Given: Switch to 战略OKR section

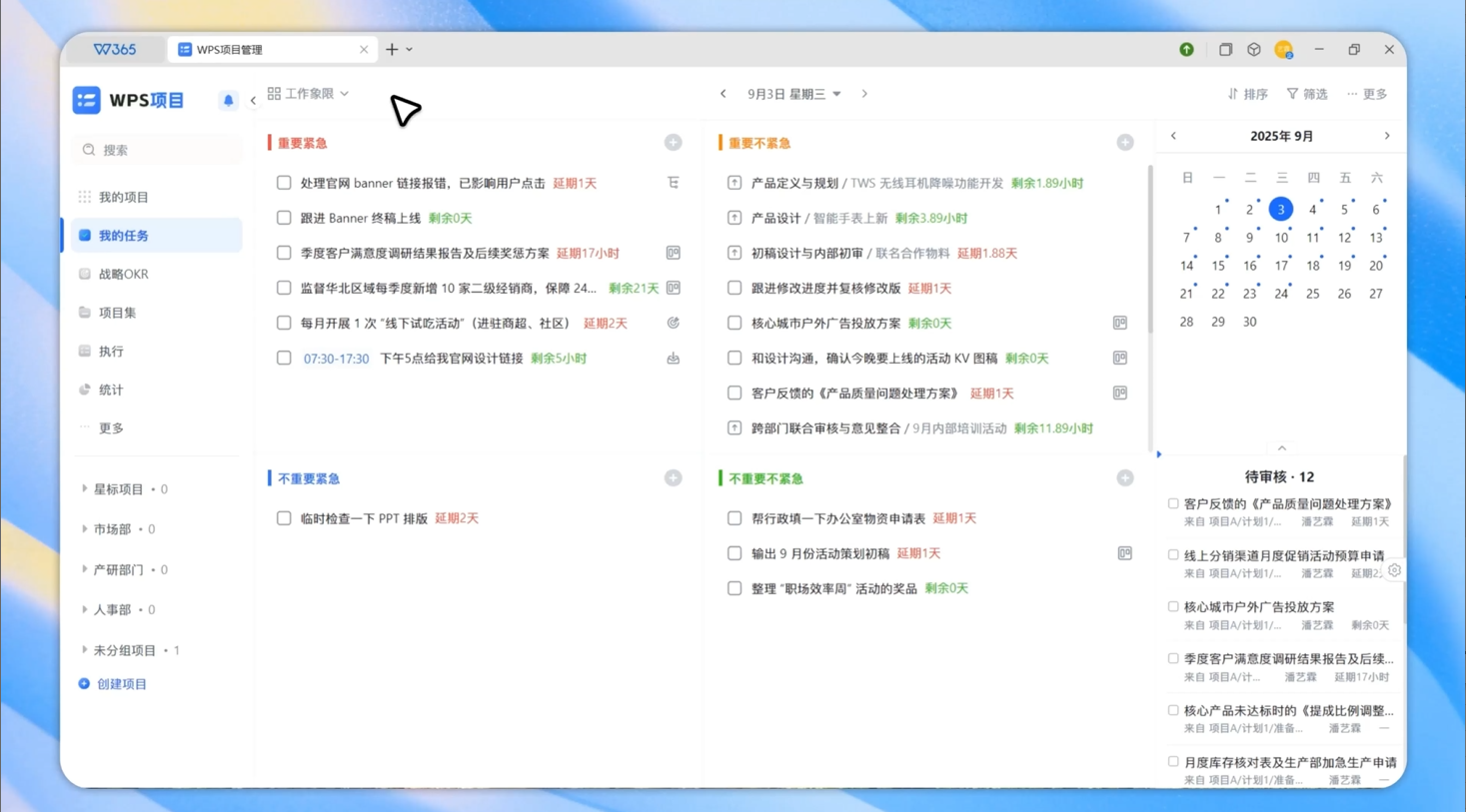Looking at the screenshot, I should [x=123, y=274].
